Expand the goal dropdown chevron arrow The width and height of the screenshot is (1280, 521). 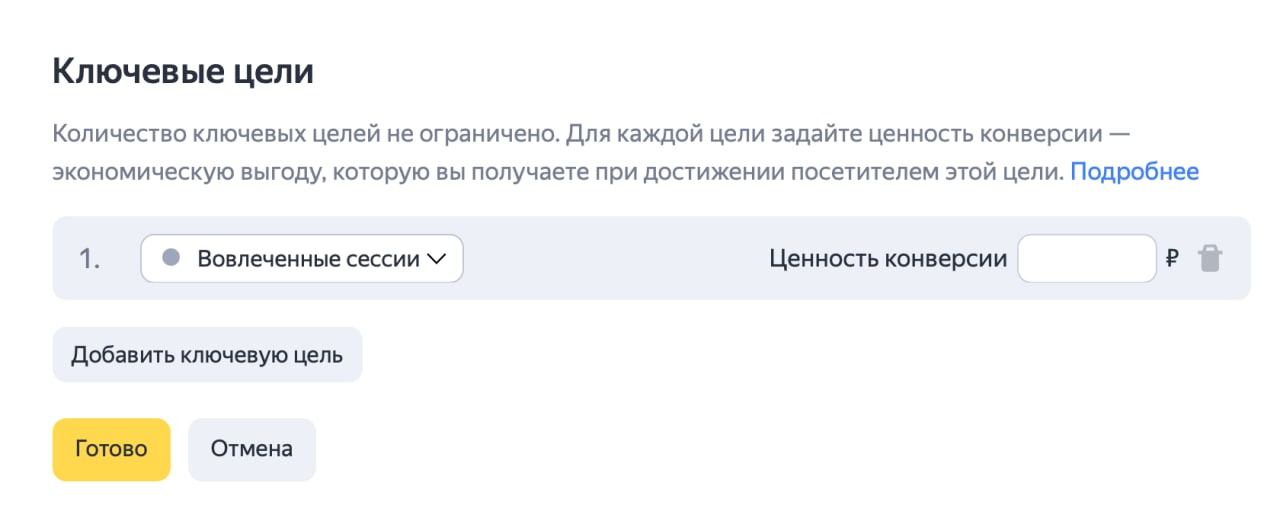coord(436,259)
